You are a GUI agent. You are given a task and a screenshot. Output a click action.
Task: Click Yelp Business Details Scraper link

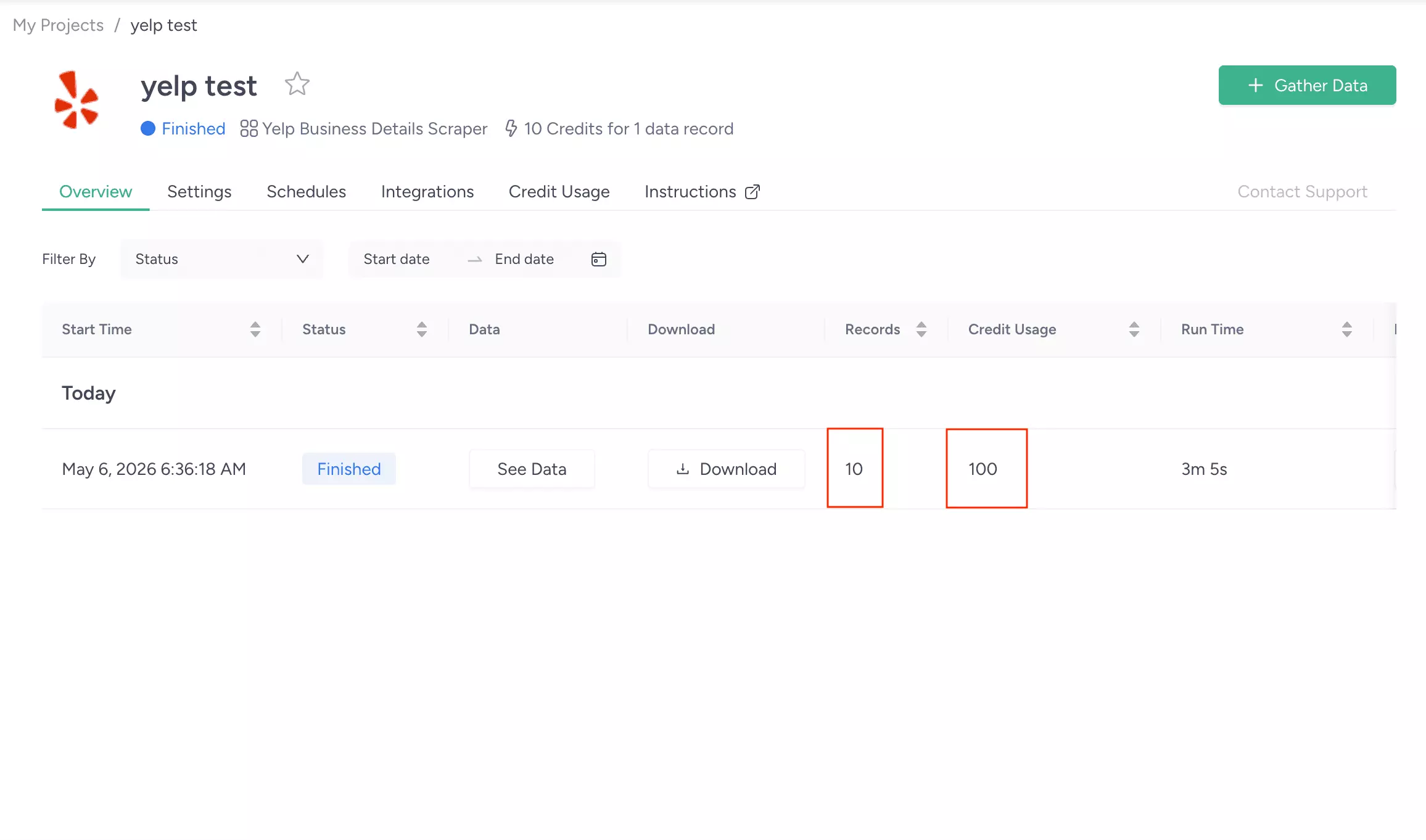(374, 128)
